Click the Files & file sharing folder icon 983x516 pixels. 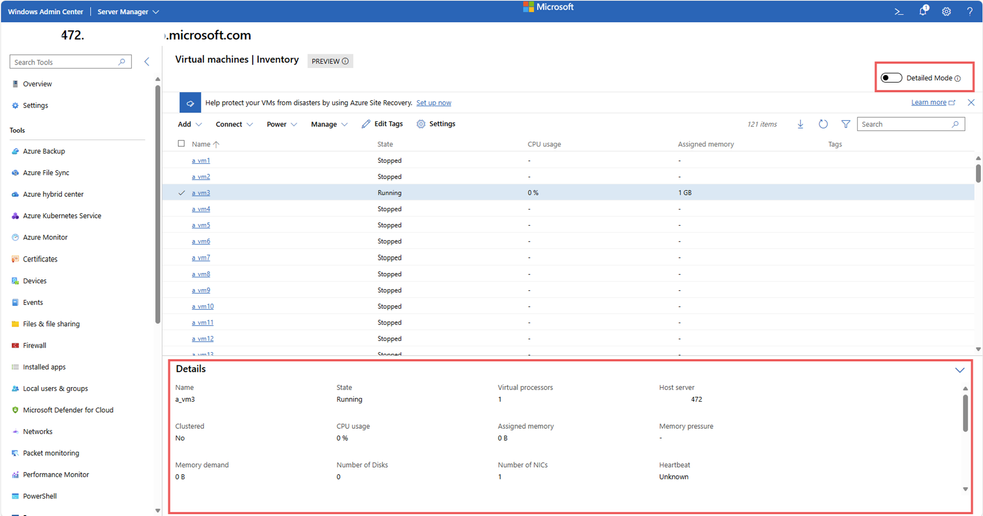pos(15,324)
